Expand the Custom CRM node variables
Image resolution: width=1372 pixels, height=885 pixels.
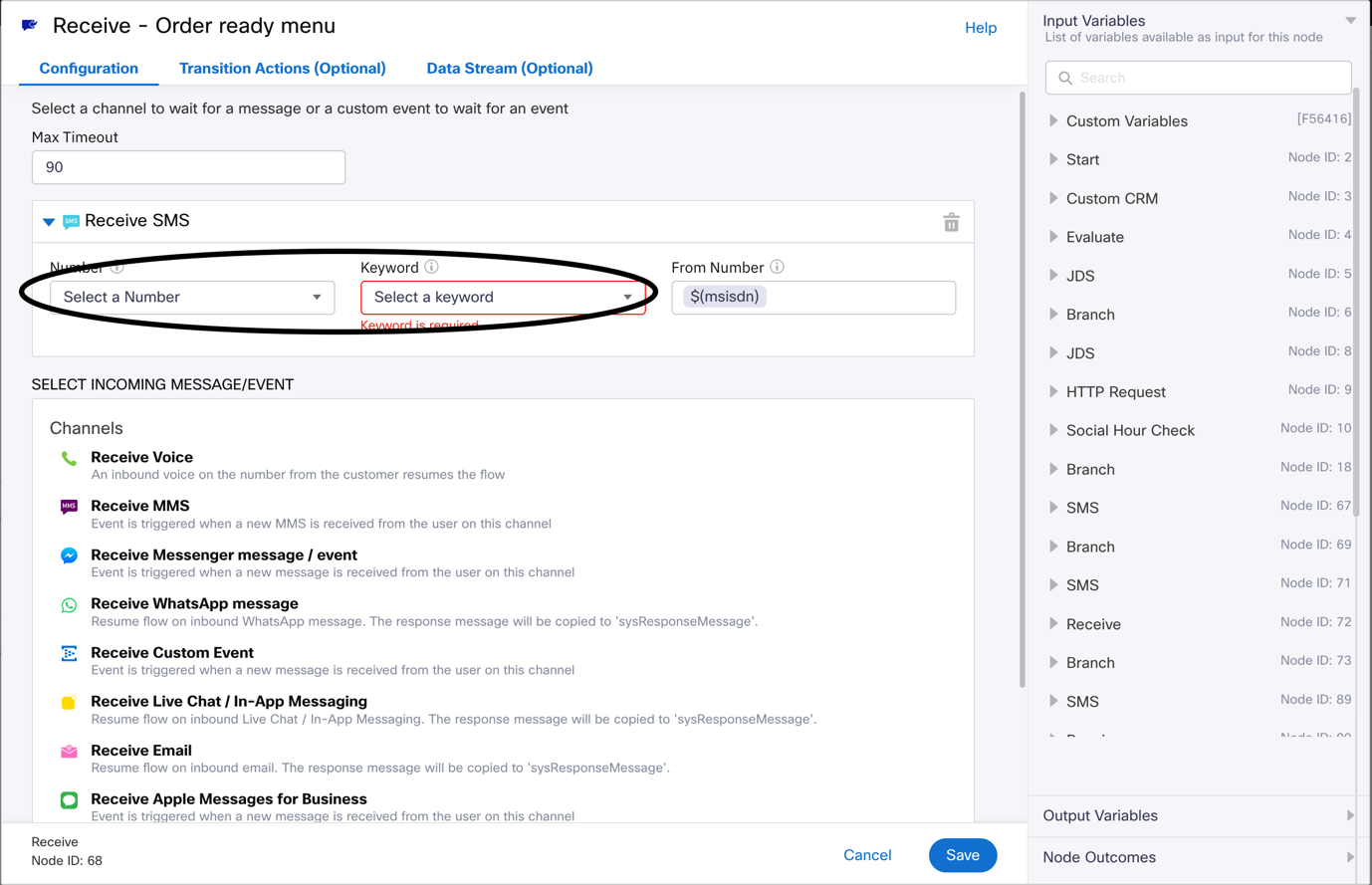point(1053,198)
